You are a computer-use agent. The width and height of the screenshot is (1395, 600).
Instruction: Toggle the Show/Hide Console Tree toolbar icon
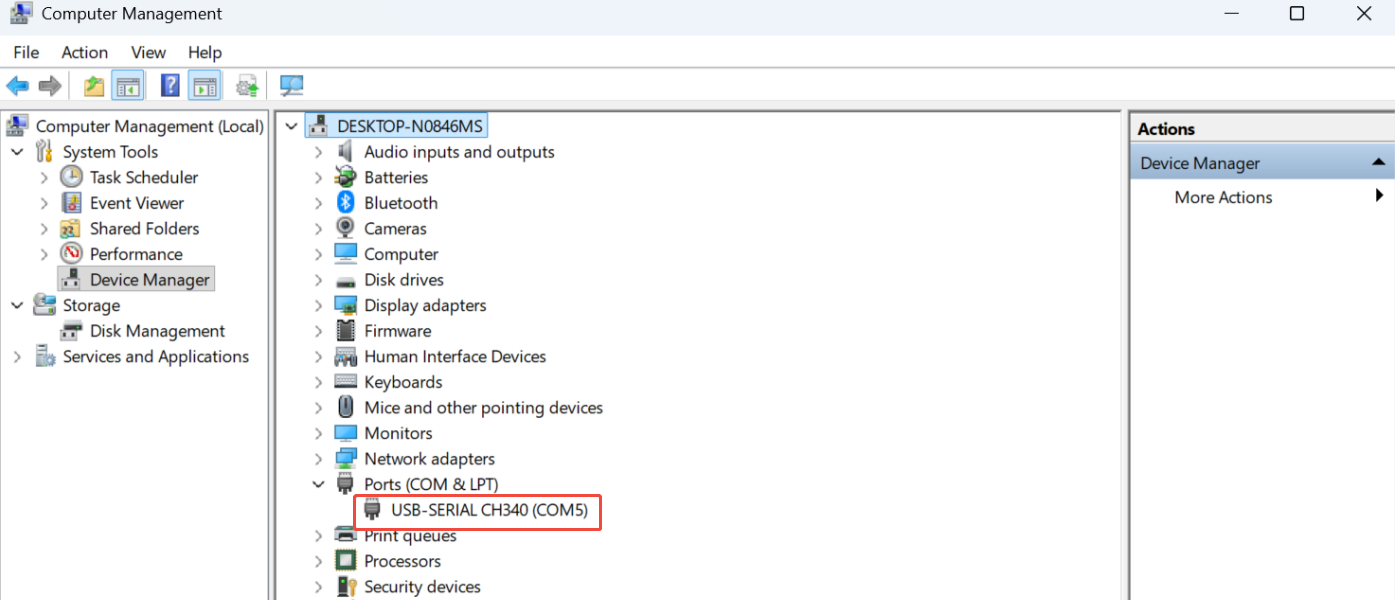point(128,86)
